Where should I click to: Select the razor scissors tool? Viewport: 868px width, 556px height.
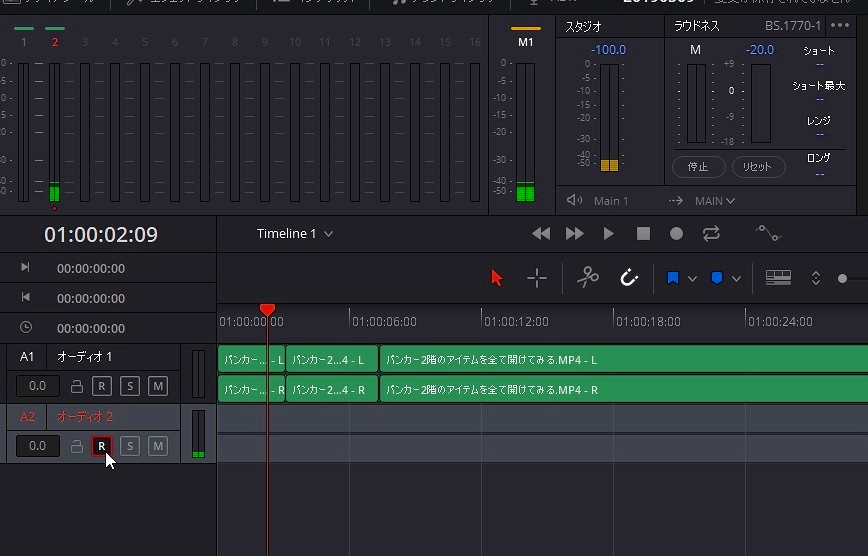coord(587,278)
